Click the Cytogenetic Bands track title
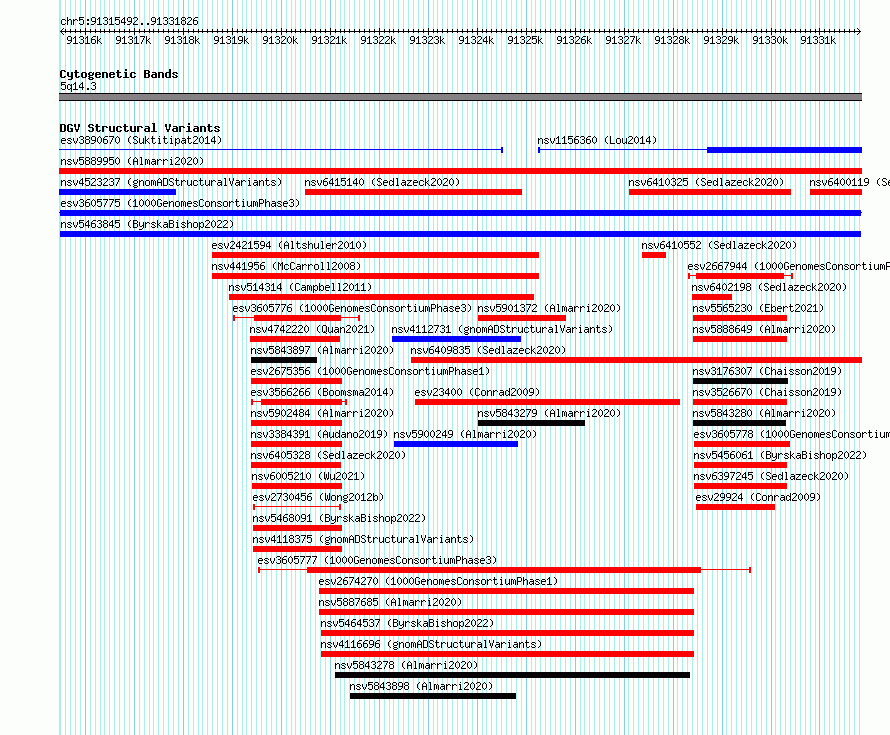This screenshot has width=890, height=735. tap(119, 74)
